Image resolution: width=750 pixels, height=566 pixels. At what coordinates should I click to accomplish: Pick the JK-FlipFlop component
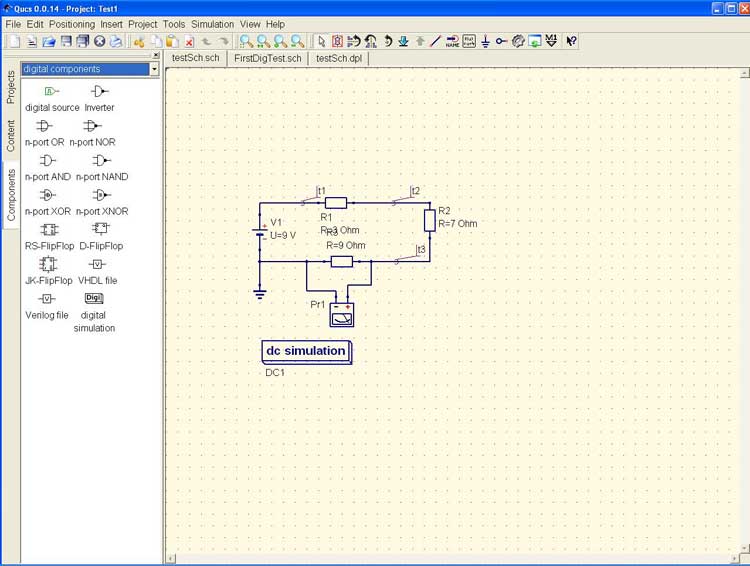pos(48,271)
